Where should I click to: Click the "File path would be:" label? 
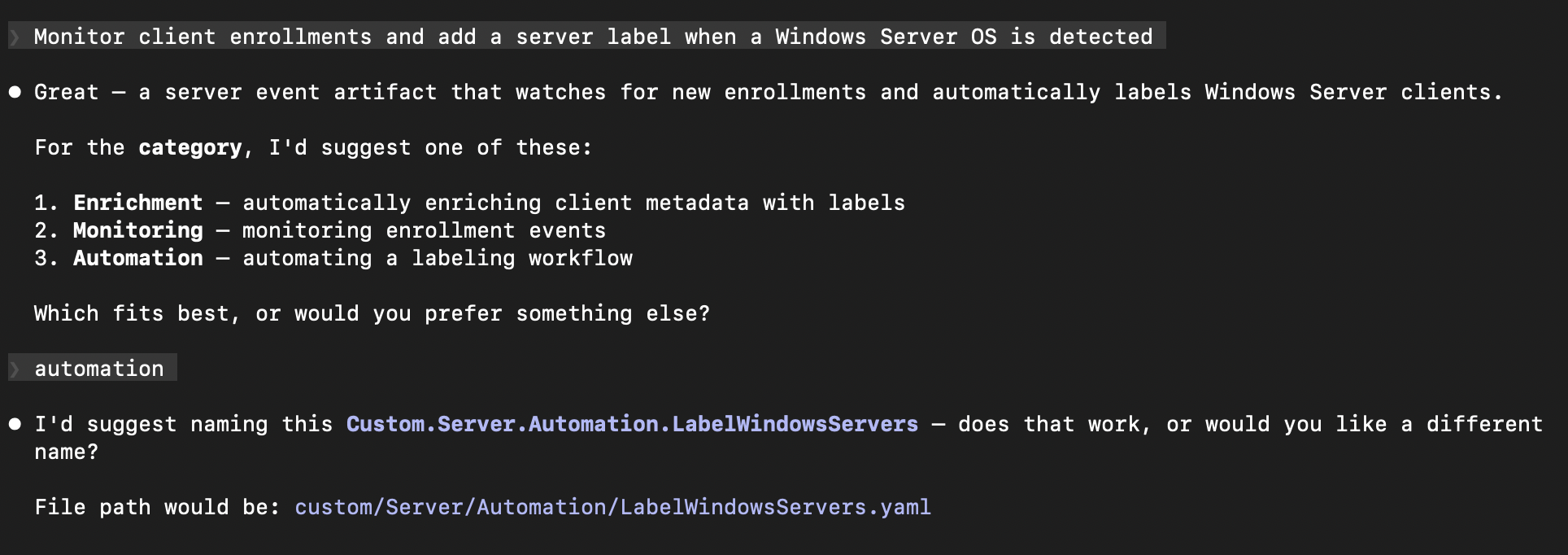tap(157, 507)
